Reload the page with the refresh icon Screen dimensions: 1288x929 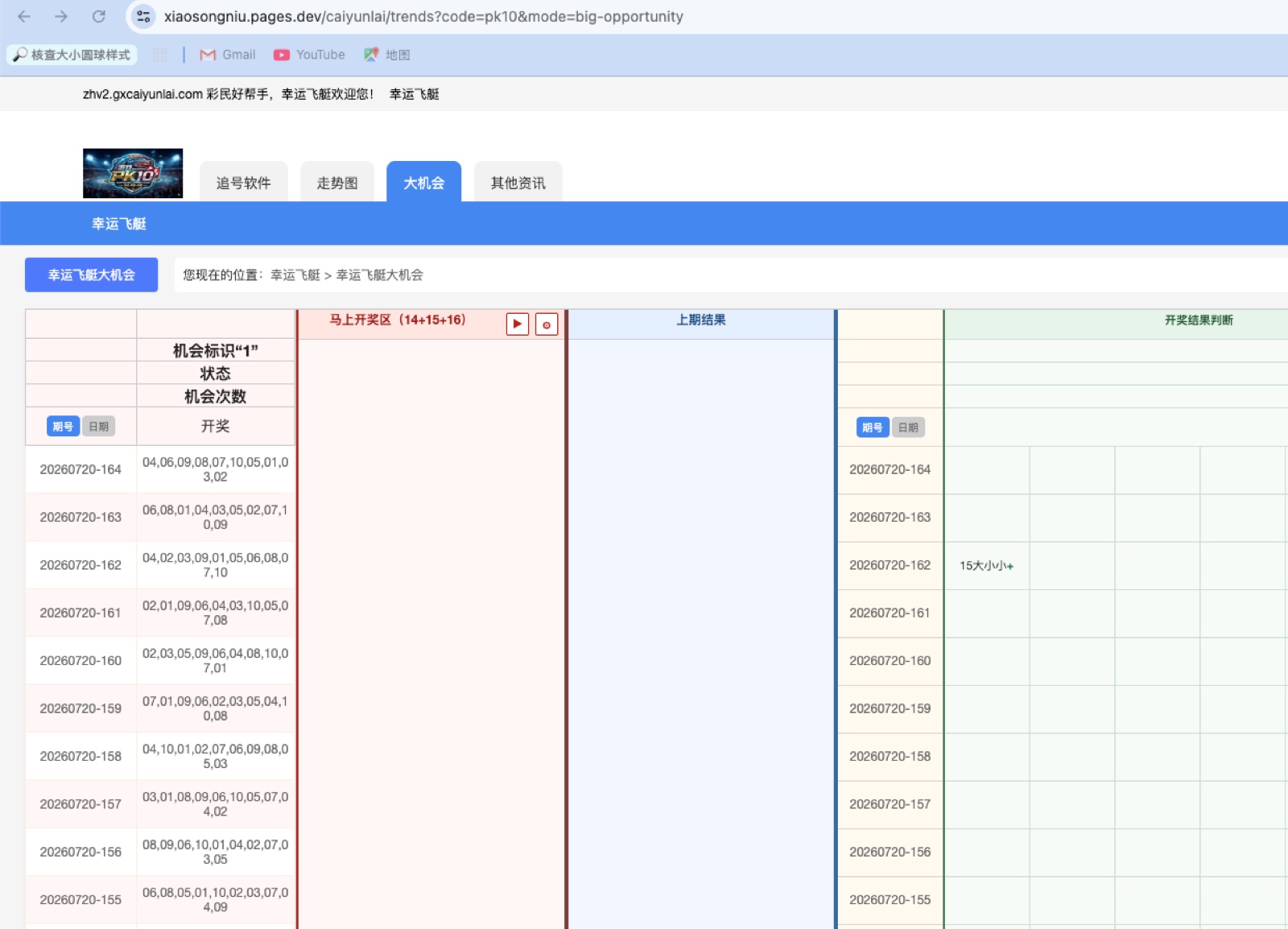99,16
